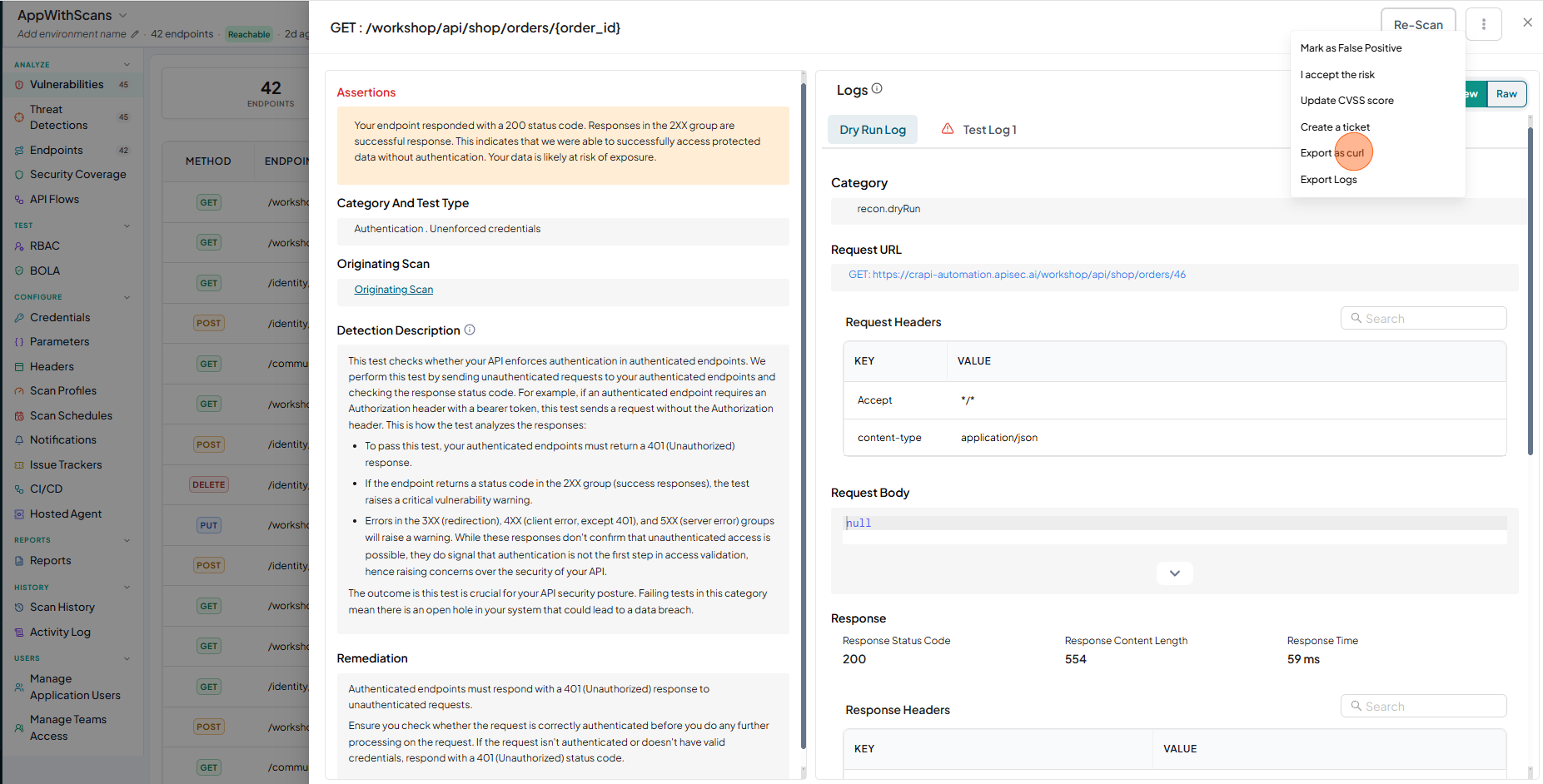The width and height of the screenshot is (1543, 784).
Task: Click the Test Log 1 warning icon
Action: pos(948,129)
